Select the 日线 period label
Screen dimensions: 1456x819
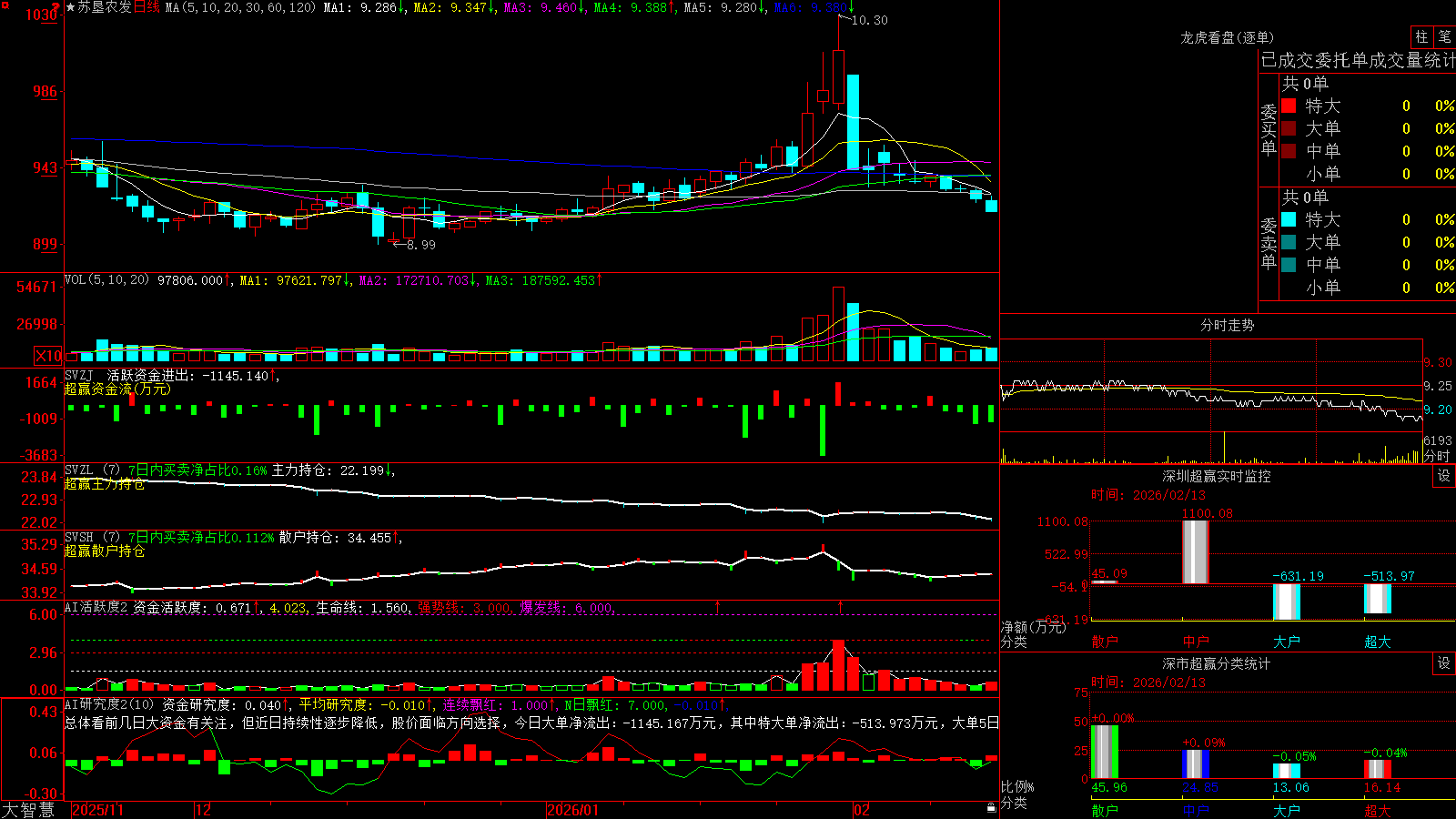147,7
